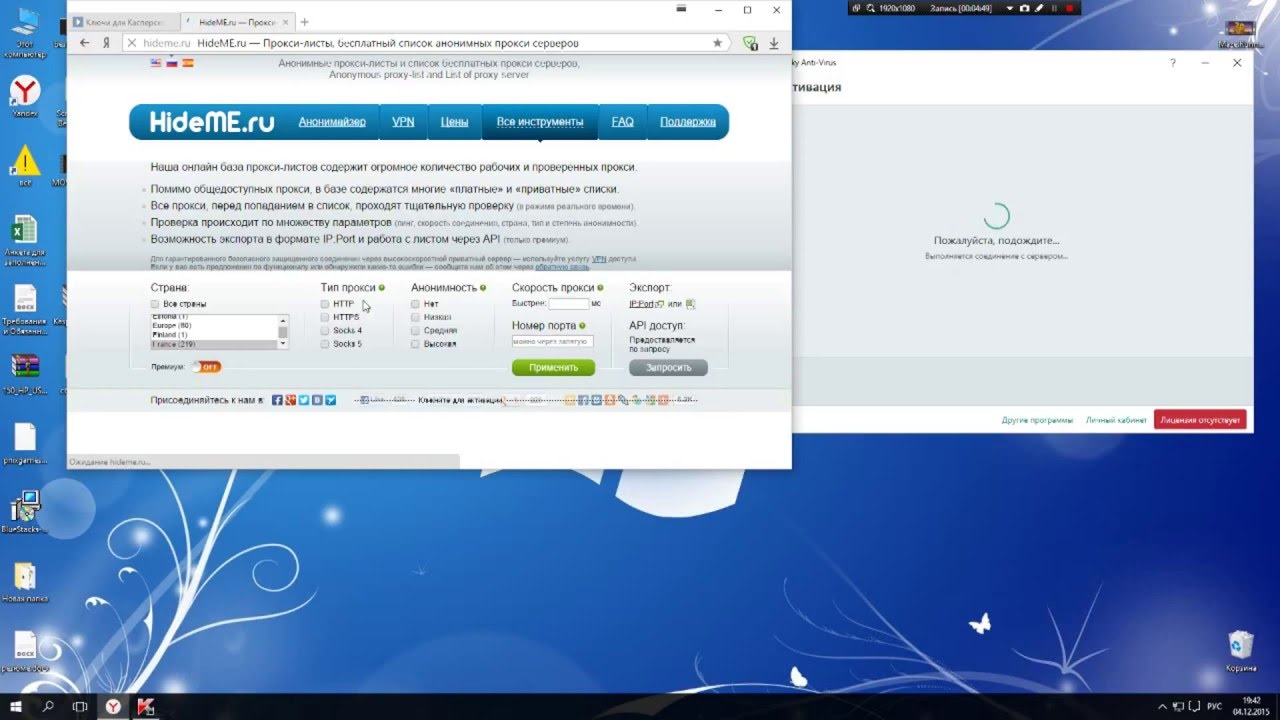Open the Анонимайзер menu item
Viewport: 1280px width, 720px height.
332,122
